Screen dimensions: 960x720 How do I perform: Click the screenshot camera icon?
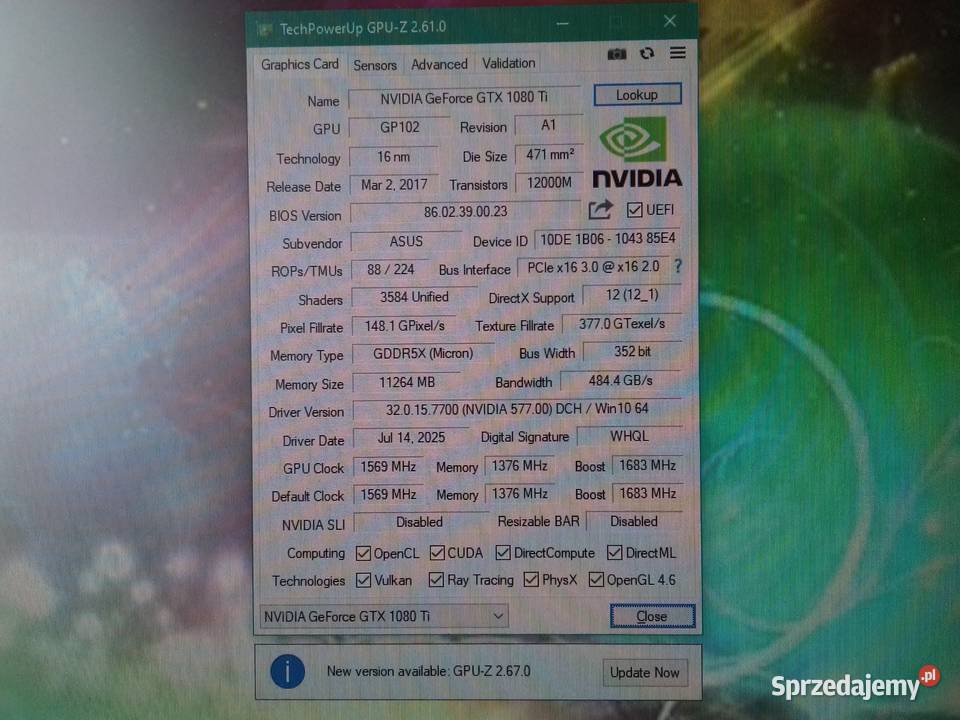(617, 54)
